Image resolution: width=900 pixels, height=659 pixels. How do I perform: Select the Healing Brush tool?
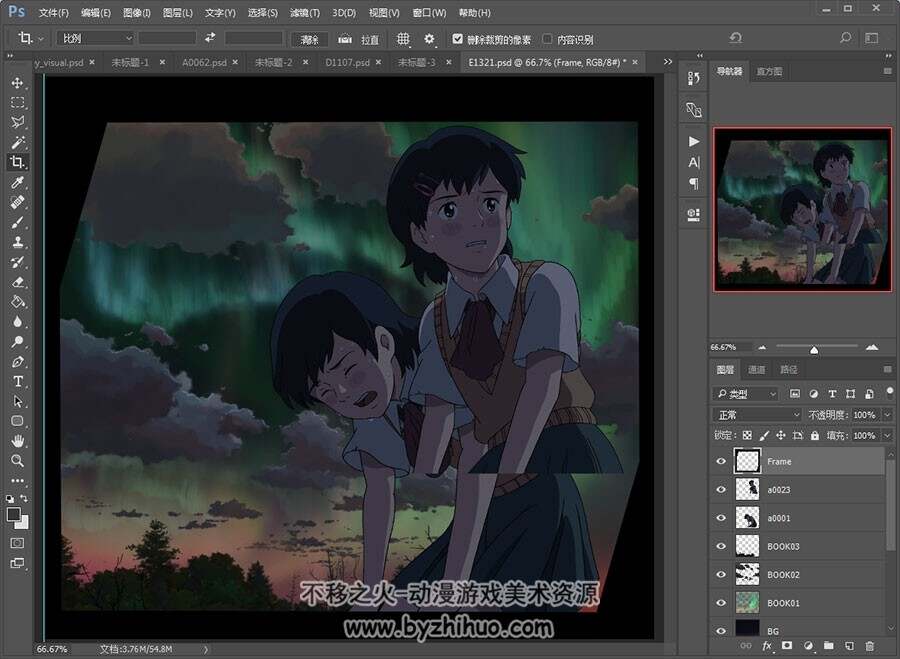(x=17, y=202)
